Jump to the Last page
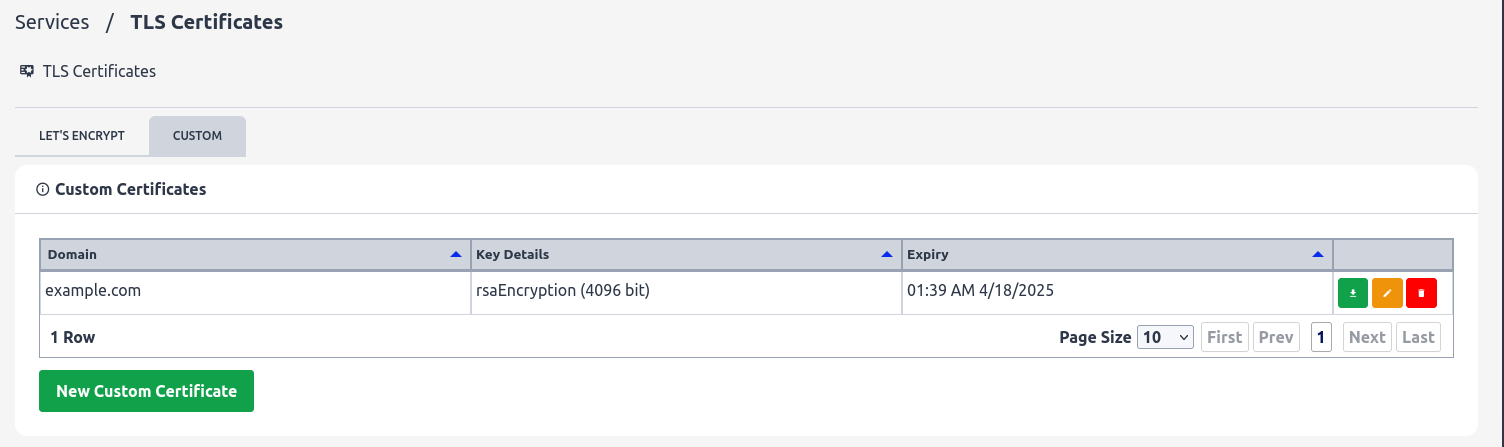This screenshot has height=447, width=1504. coord(1418,337)
